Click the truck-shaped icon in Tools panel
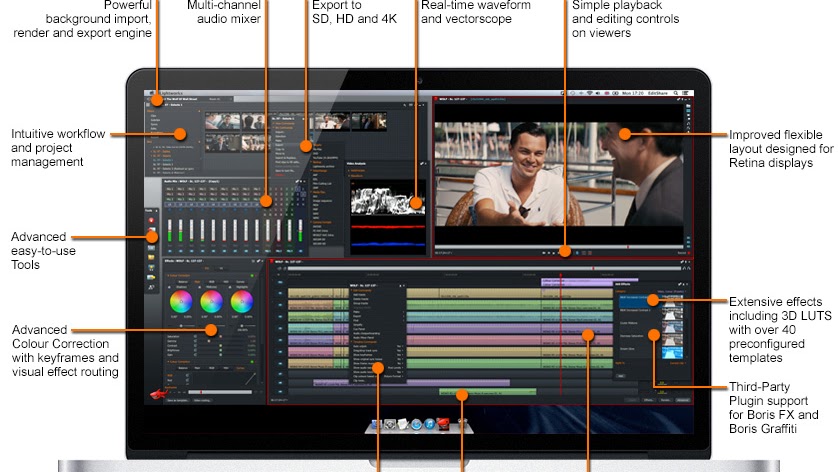 (x=151, y=277)
